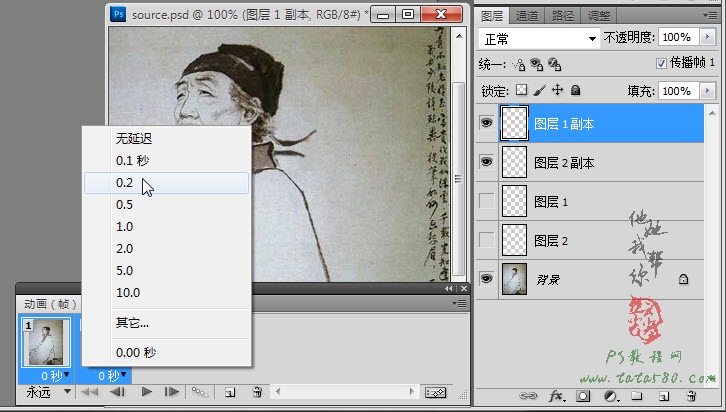726x412 pixels.
Task: Click the 不透明度 100% value field
Action: [679, 37]
